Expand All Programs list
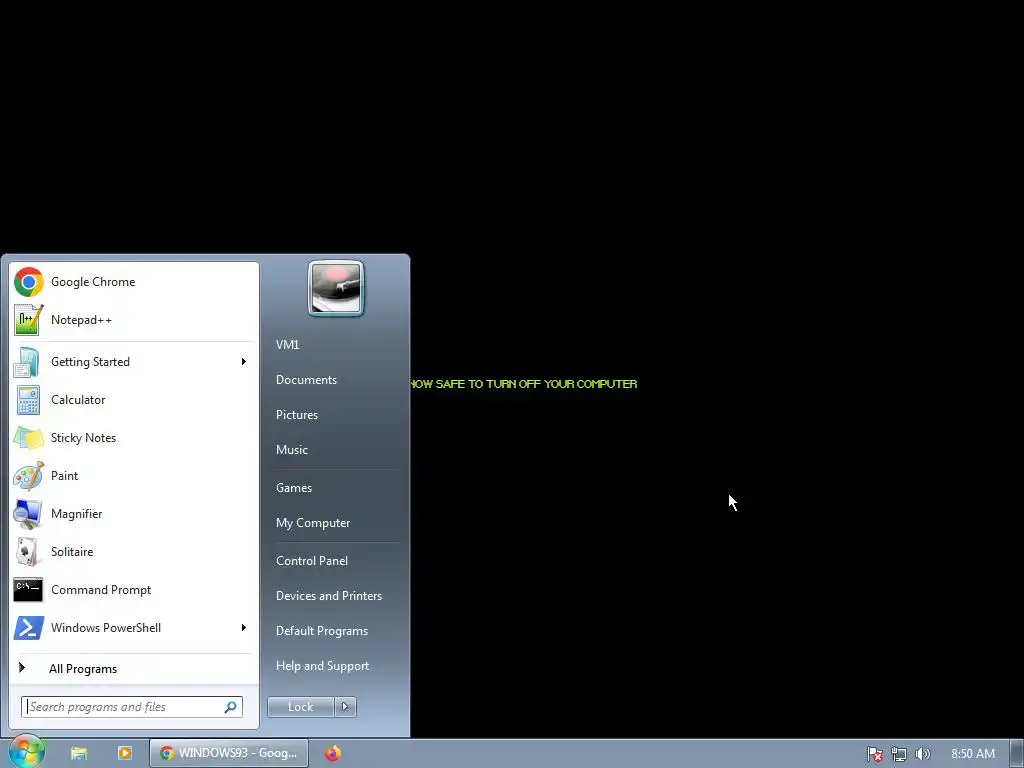The image size is (1024, 768). coord(134,669)
